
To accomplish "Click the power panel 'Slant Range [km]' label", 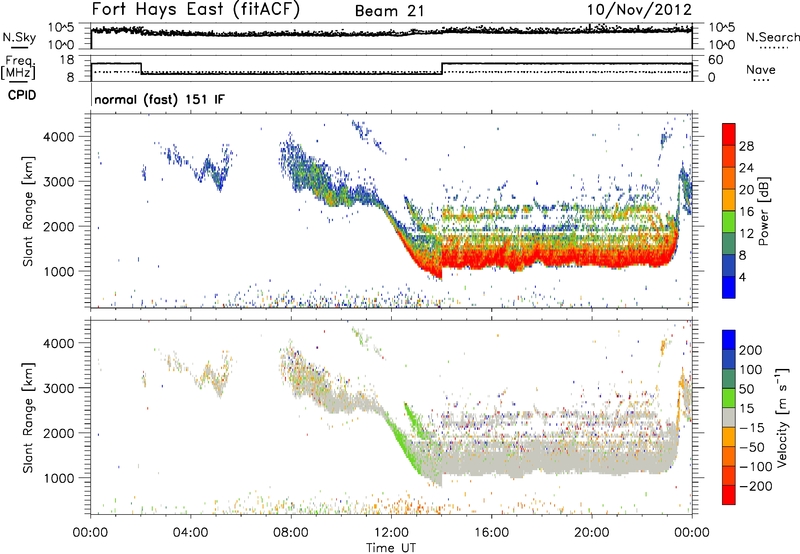I will click(28, 211).
